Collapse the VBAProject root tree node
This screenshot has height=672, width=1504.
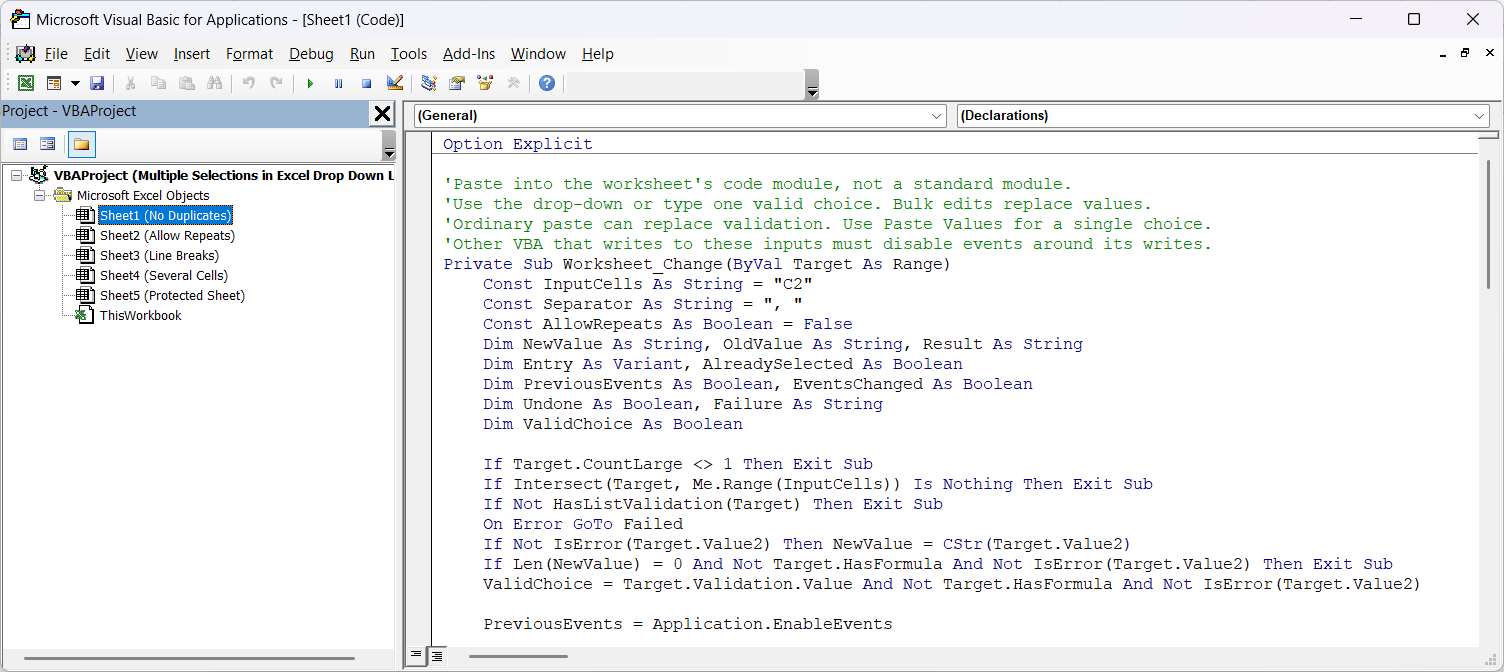point(16,175)
